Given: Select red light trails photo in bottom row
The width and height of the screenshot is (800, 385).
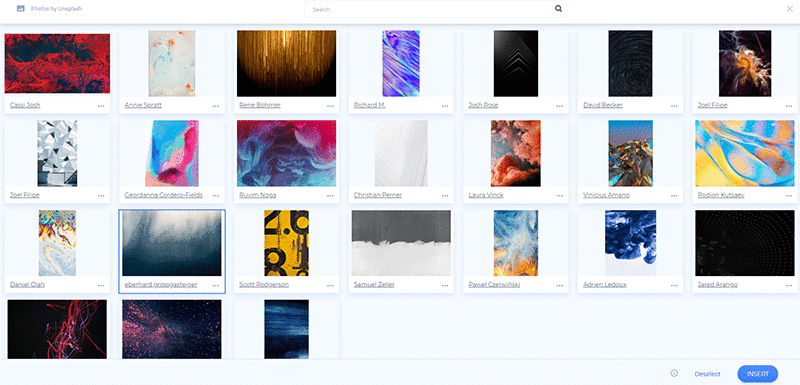Looking at the screenshot, I should tap(57, 329).
